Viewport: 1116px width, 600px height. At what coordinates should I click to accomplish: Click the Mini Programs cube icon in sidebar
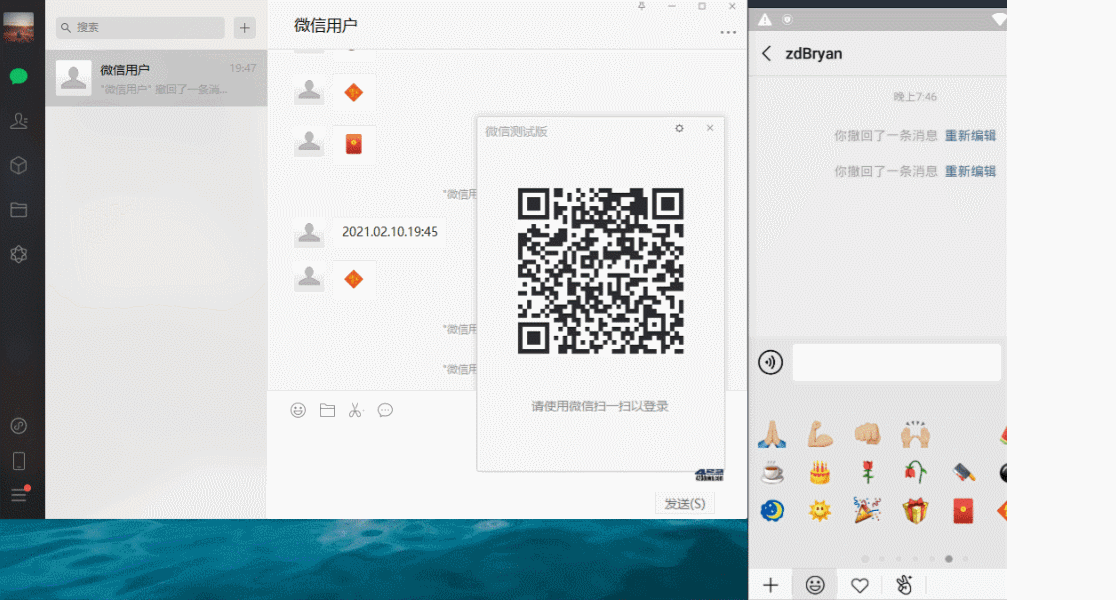point(19,165)
